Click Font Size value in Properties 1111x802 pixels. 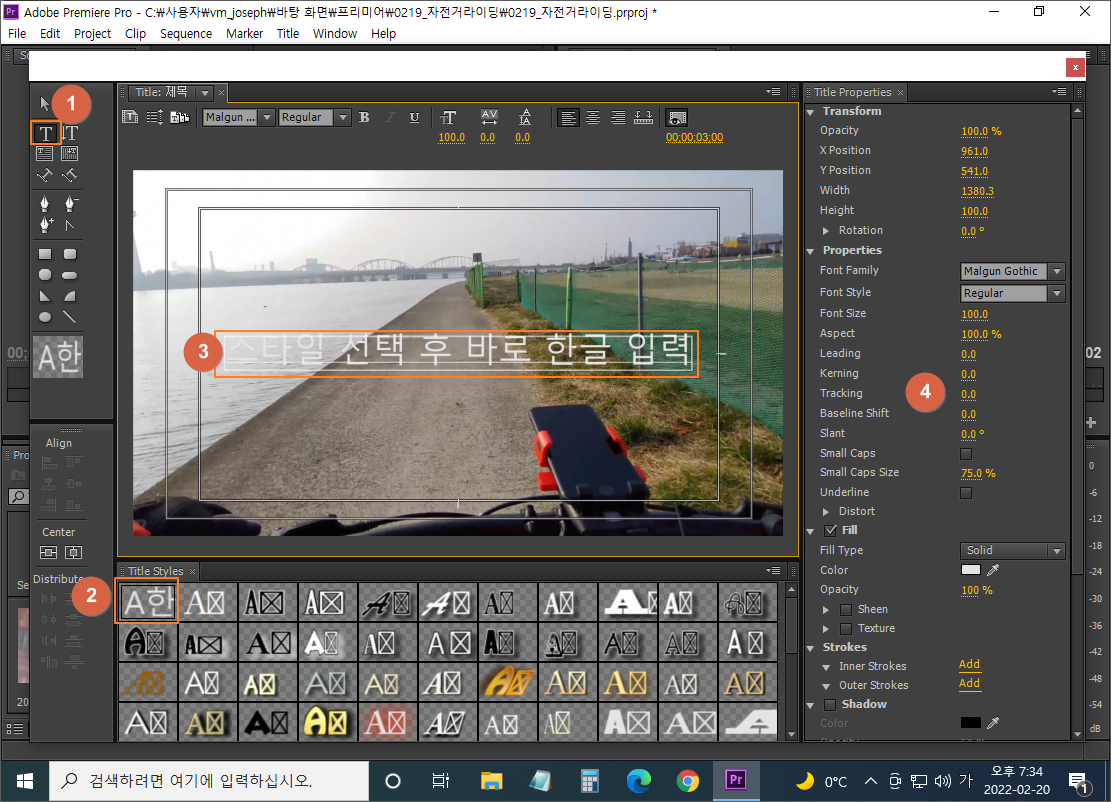pos(974,314)
